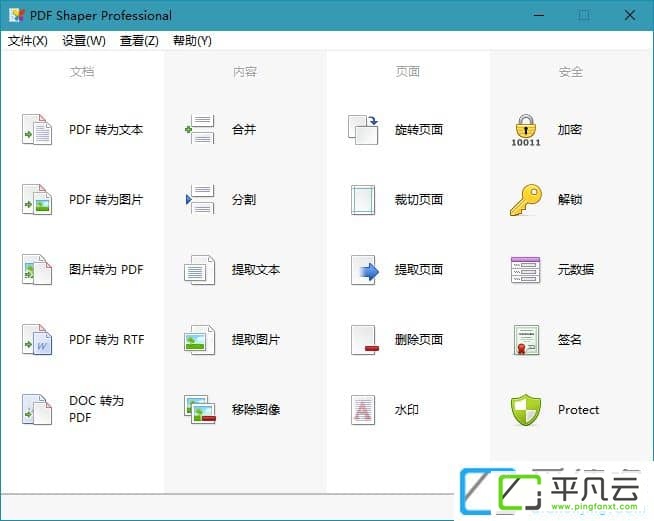Click the 提取文本 icon

200,269
